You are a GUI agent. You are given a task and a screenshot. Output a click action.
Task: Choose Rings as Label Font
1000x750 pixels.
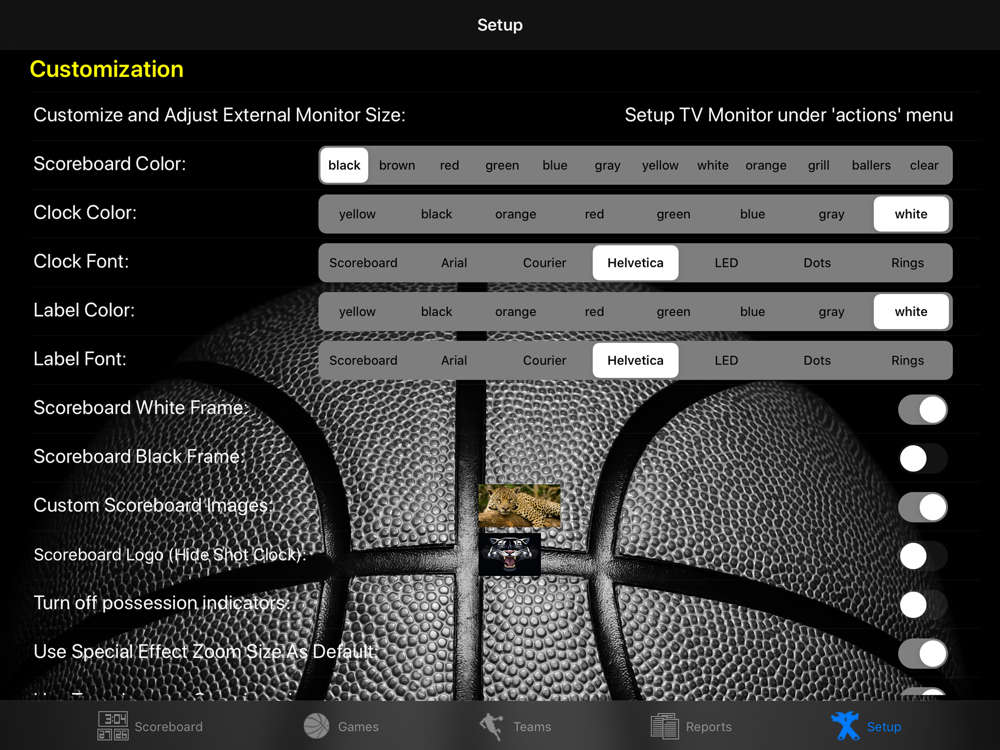click(908, 360)
